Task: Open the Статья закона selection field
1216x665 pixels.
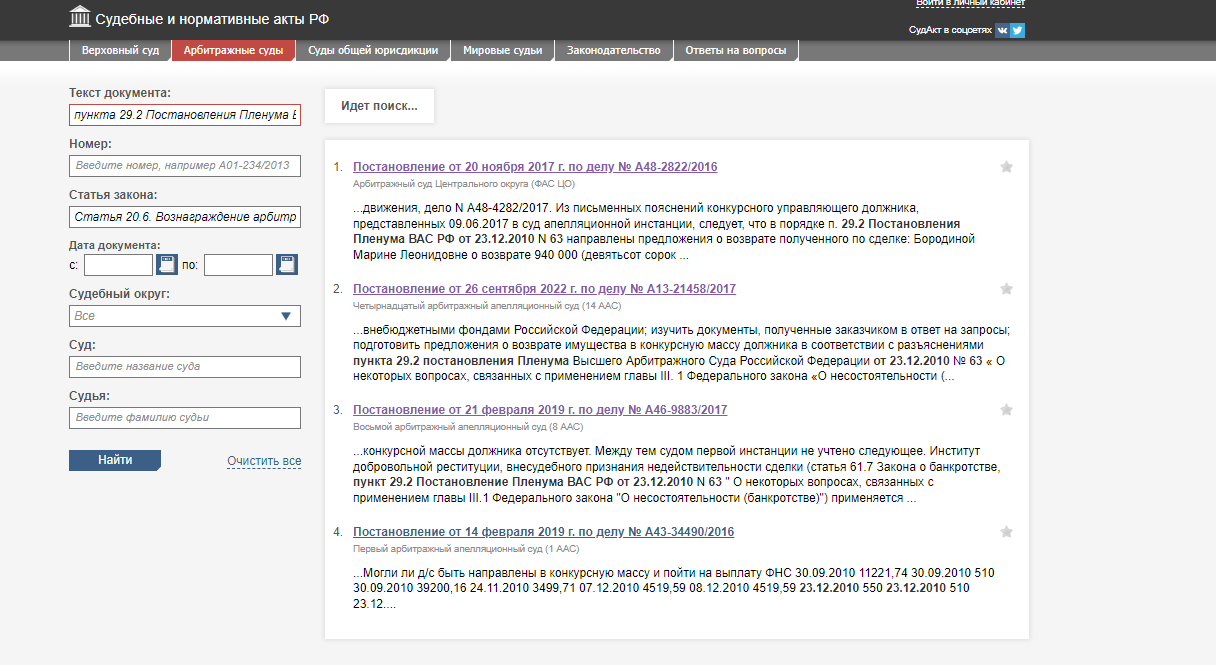Action: pyautogui.click(x=185, y=217)
